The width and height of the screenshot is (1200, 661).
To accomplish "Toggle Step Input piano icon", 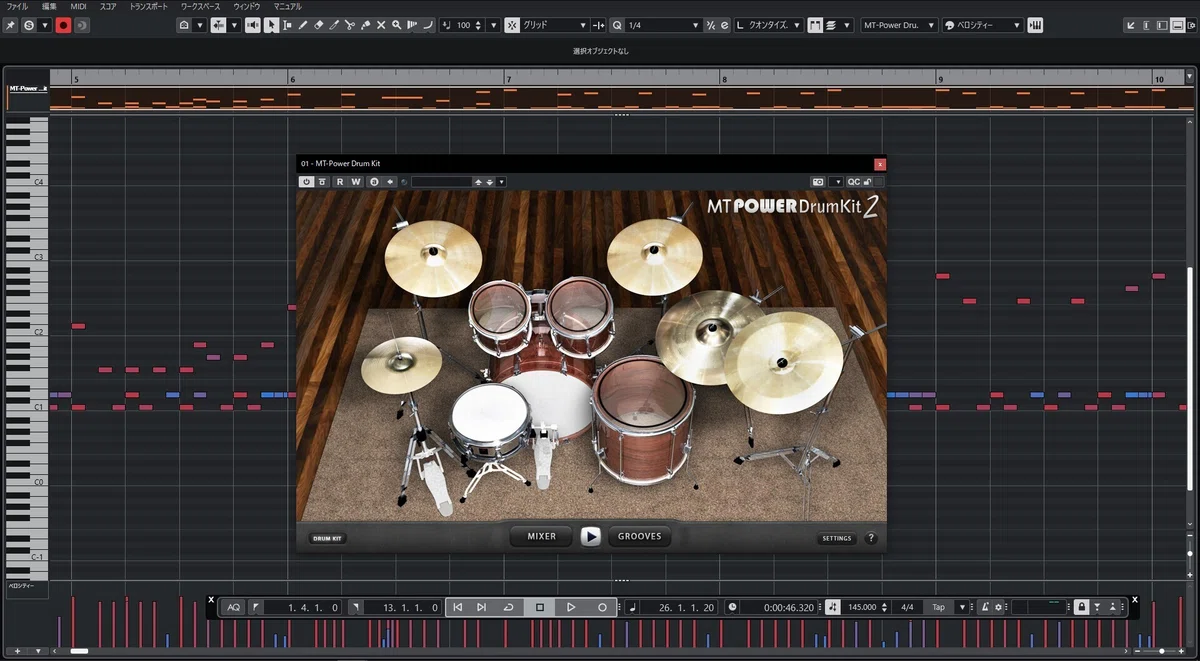I will tap(1034, 25).
